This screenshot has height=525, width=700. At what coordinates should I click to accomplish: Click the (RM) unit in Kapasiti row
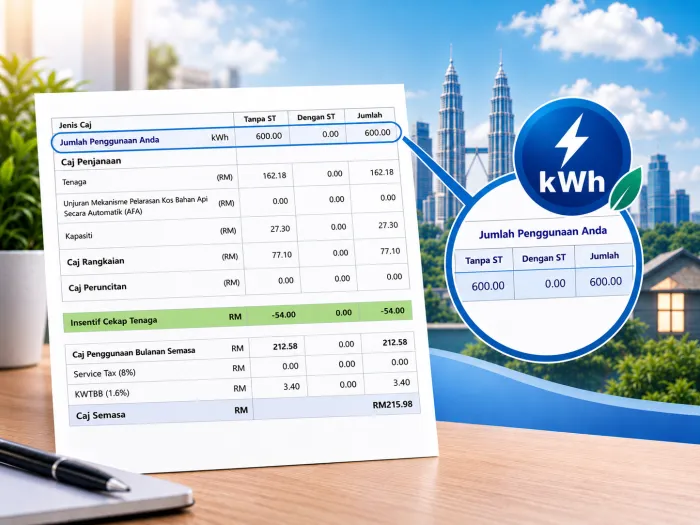click(x=228, y=231)
